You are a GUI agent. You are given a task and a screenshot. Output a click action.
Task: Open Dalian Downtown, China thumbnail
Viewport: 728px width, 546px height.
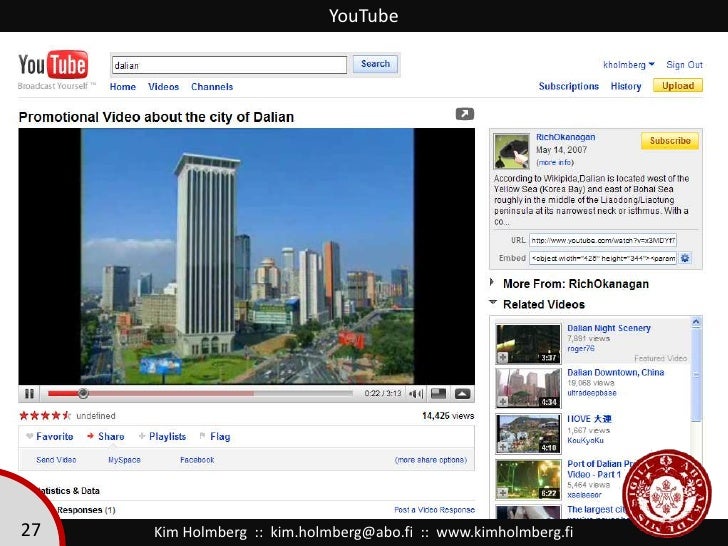coord(528,388)
